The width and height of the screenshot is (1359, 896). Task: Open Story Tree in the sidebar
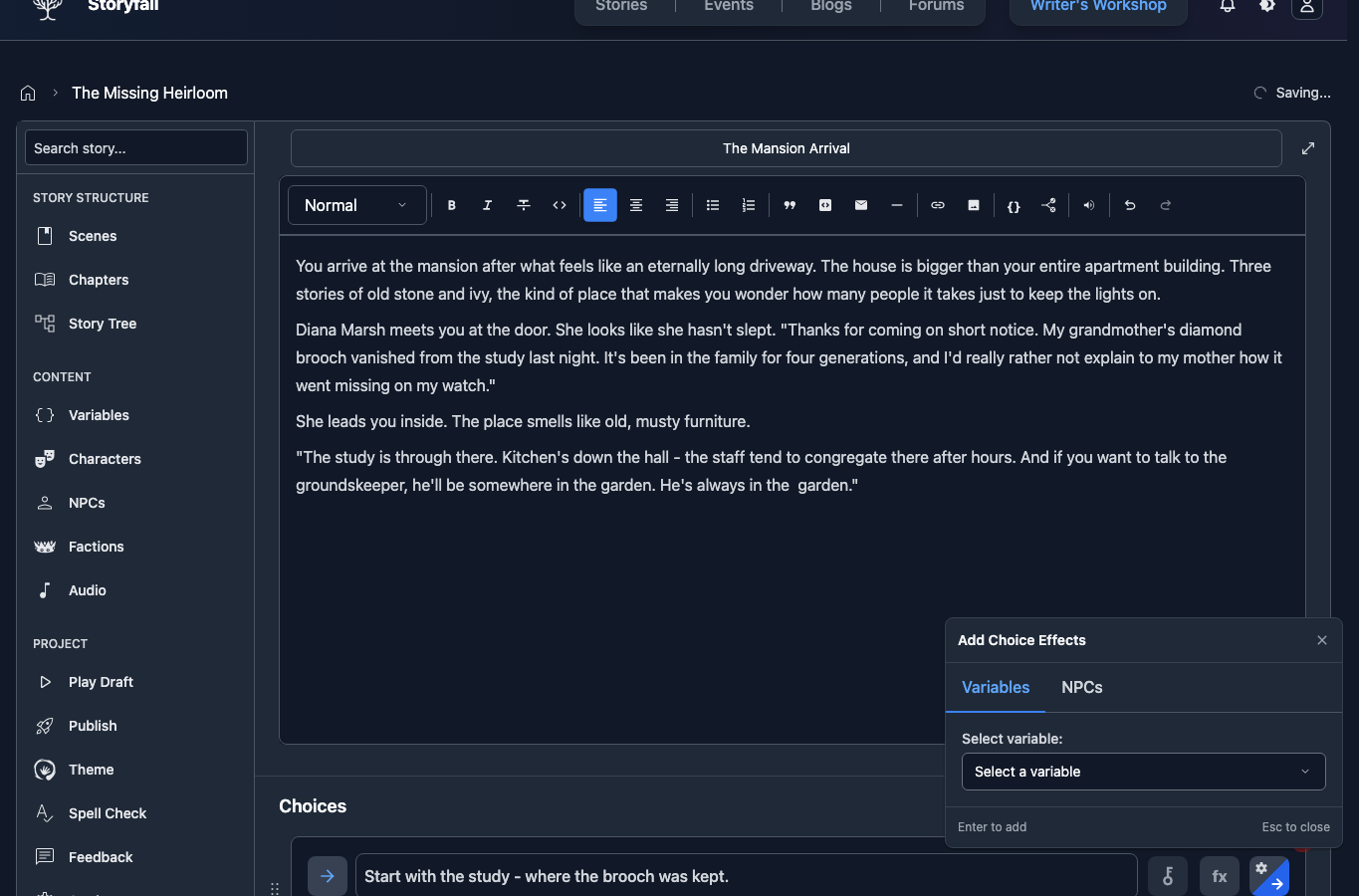[x=102, y=324]
